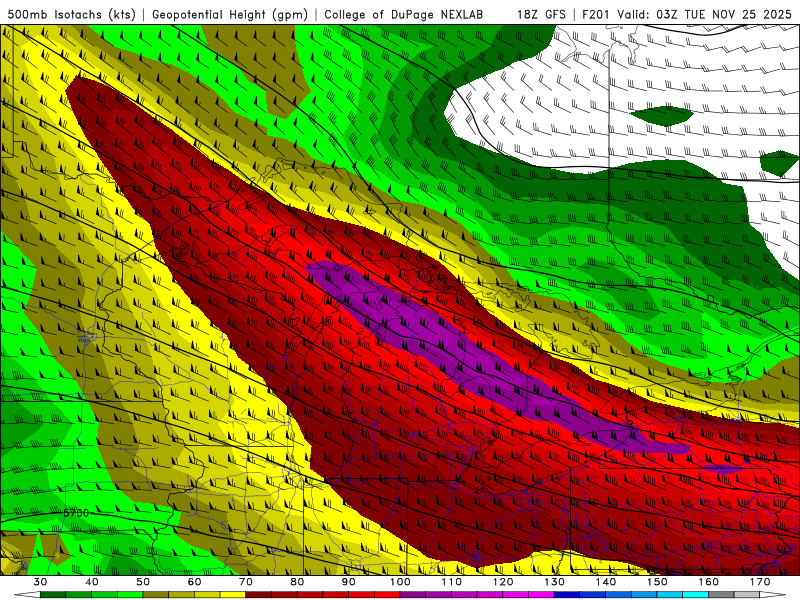Screen dimensions: 800x600
Task: Click the '50' value on the color scale
Action: tap(143, 582)
